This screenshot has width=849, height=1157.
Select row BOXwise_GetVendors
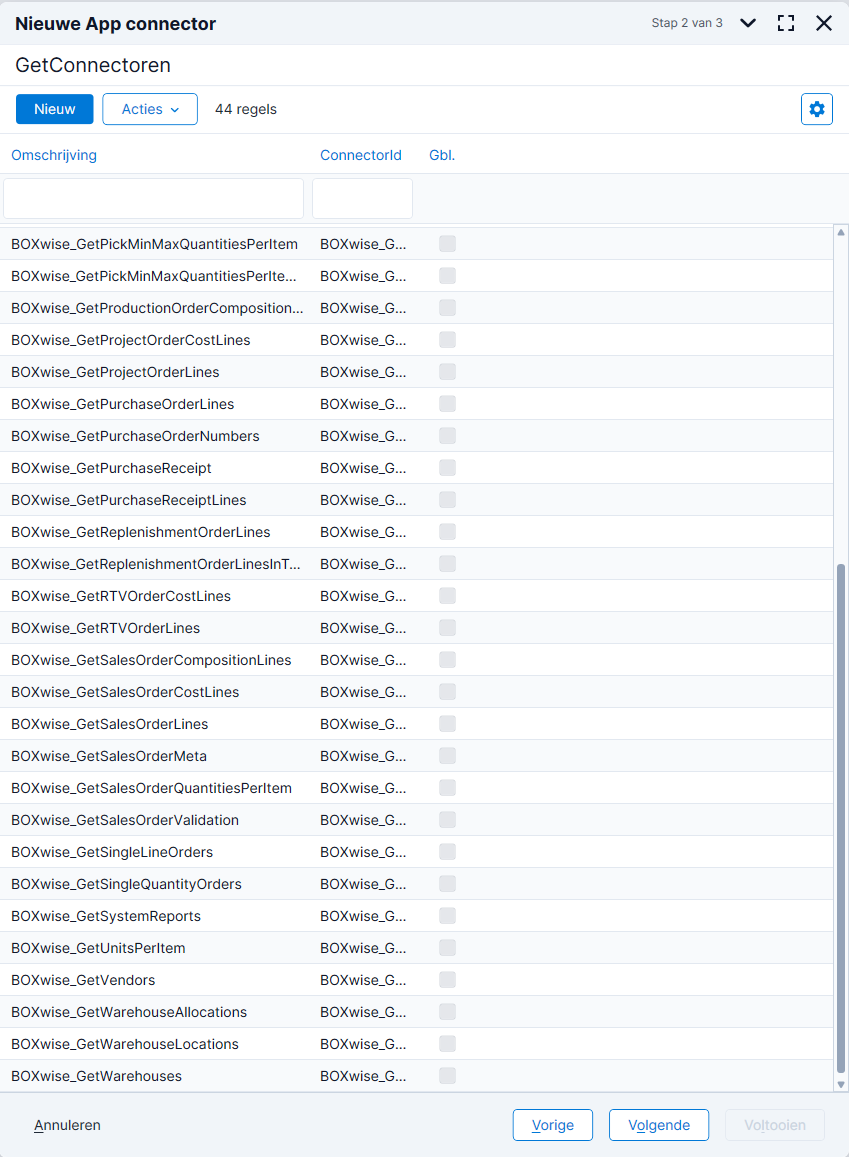coord(416,980)
